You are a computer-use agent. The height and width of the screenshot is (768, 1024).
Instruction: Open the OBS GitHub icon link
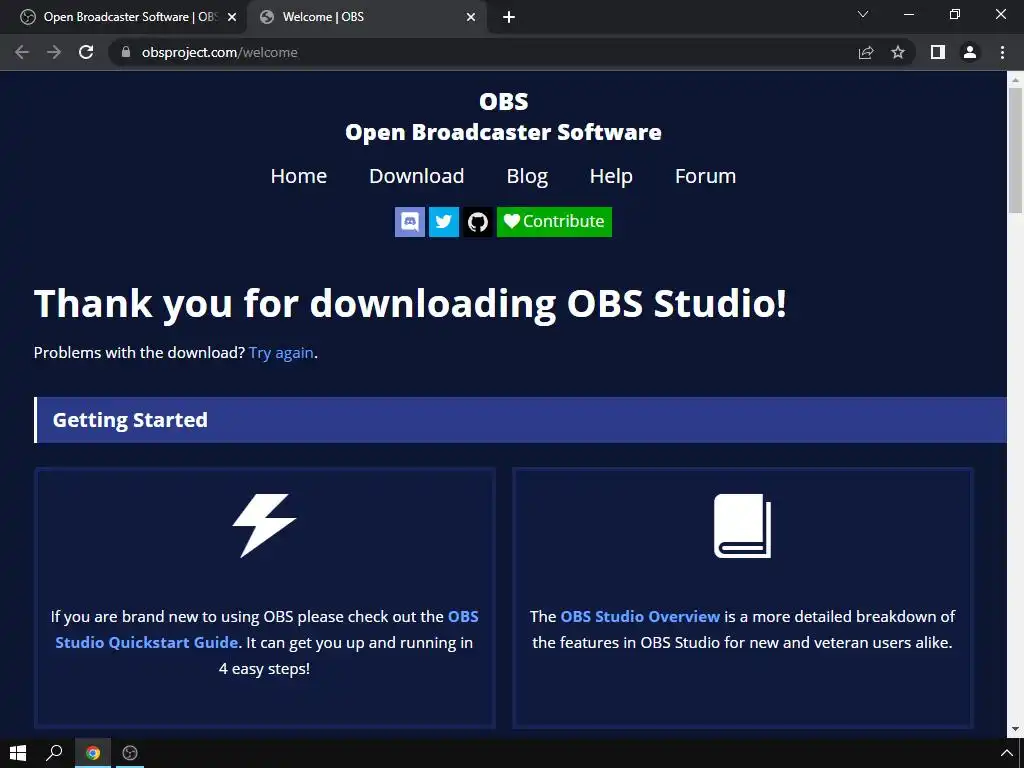point(477,221)
